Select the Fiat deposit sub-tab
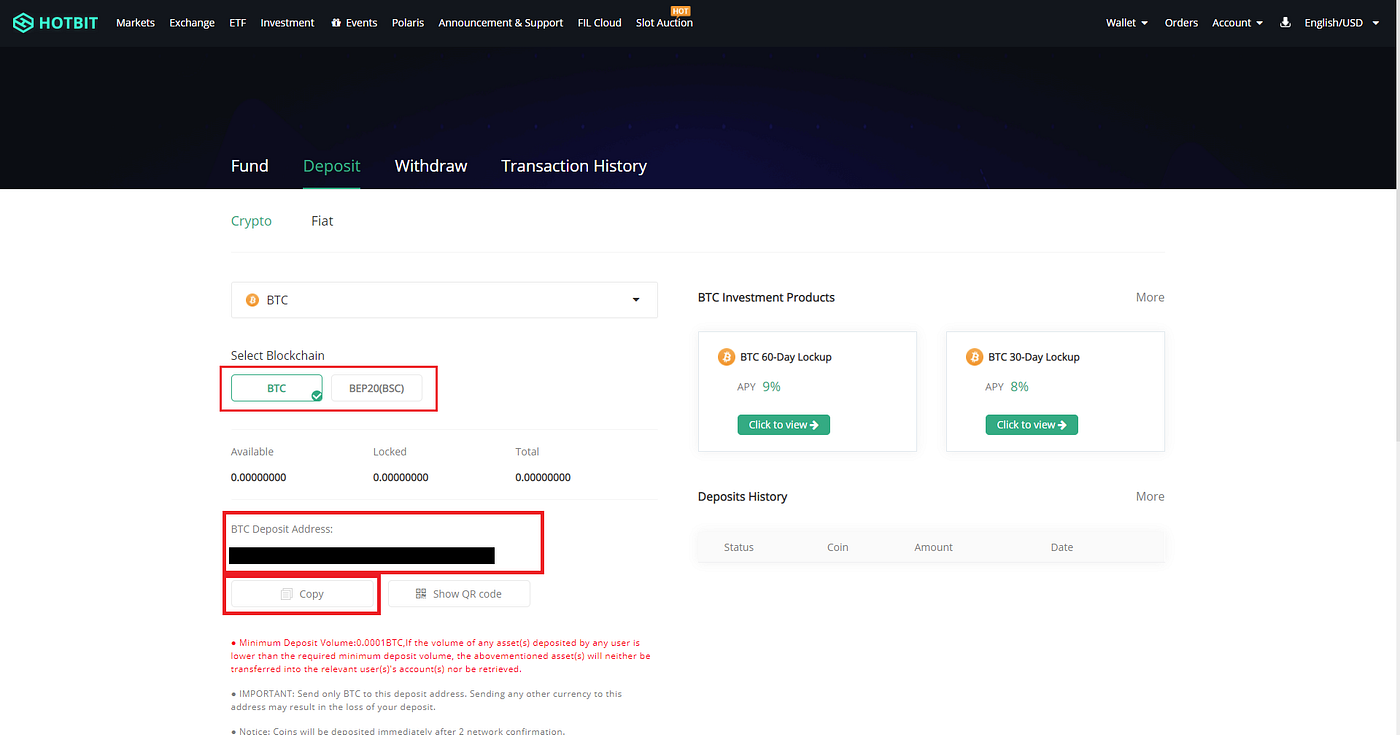 coord(322,221)
